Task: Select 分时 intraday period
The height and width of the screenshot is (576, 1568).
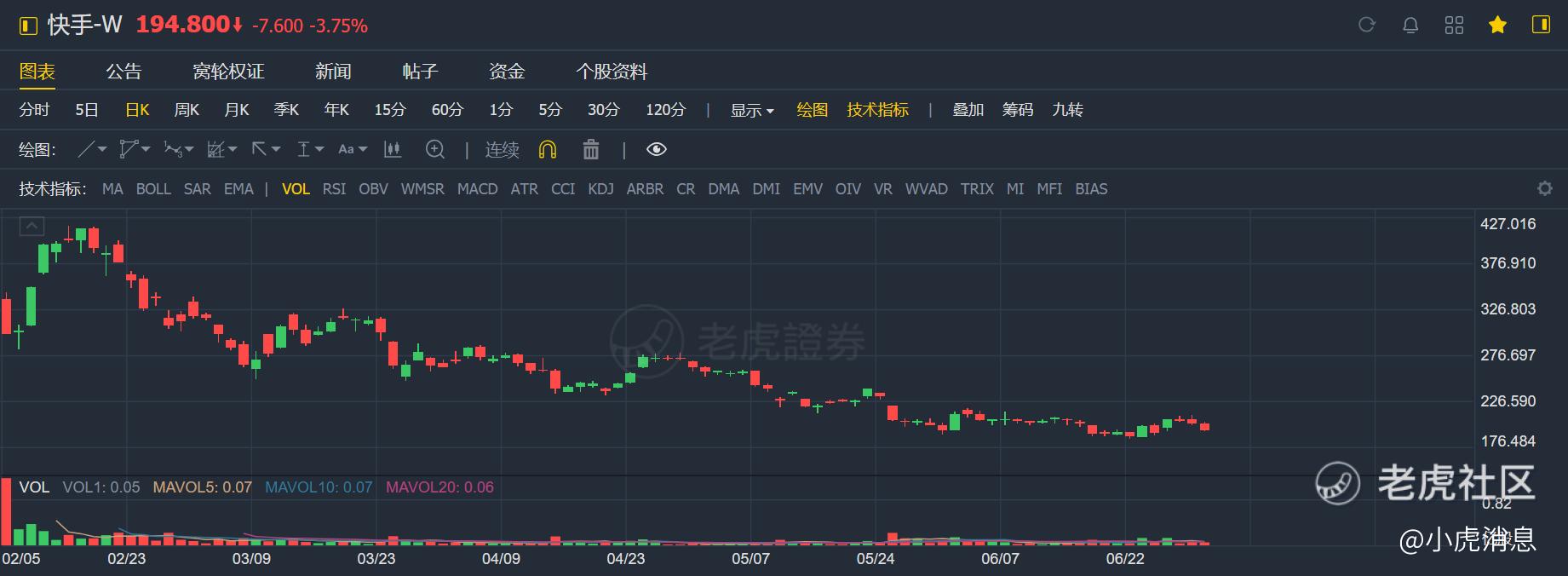Action: point(34,110)
